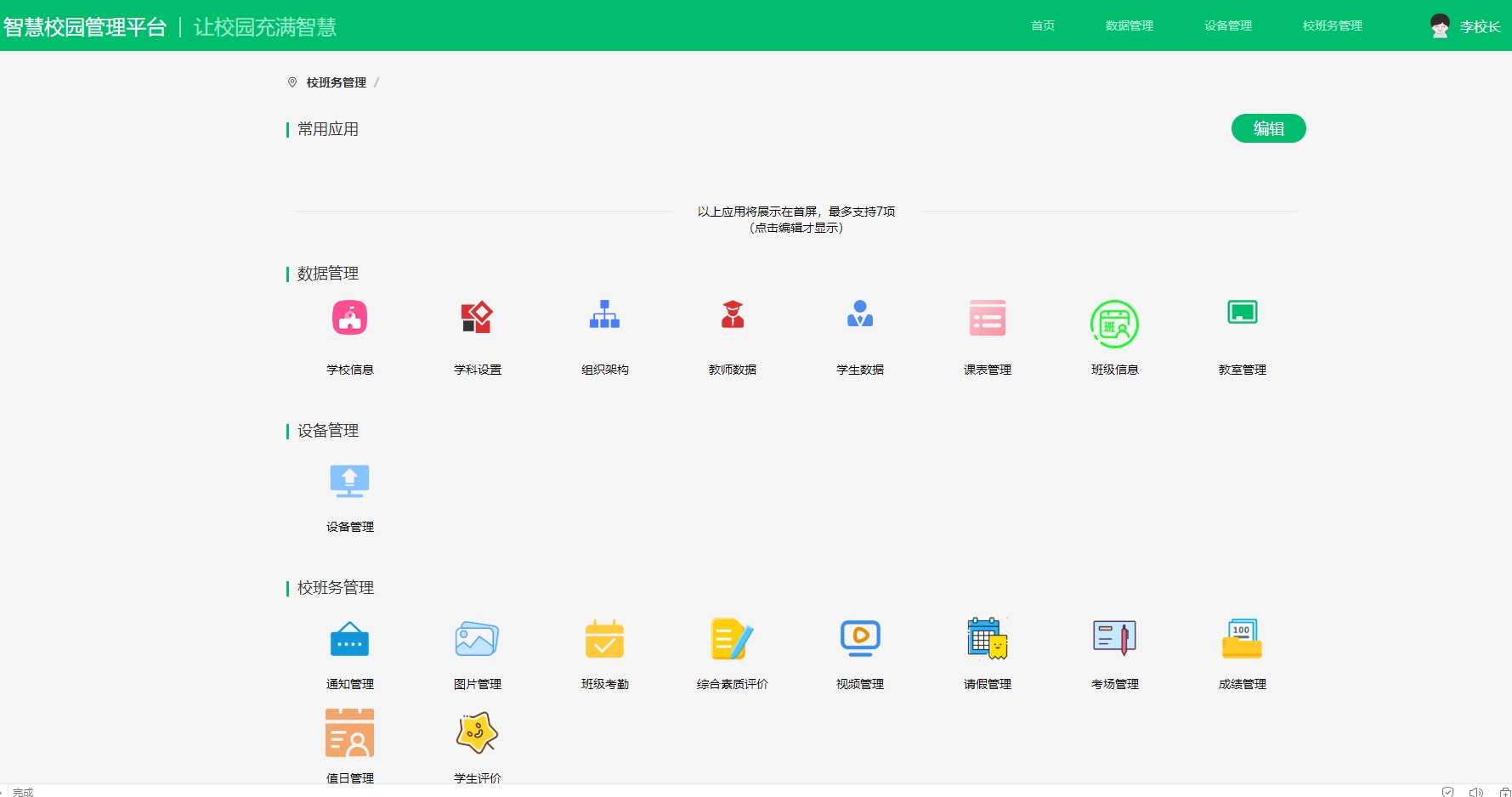This screenshot has width=1512, height=797.
Task: Click the 教室管理 label
Action: (1243, 370)
